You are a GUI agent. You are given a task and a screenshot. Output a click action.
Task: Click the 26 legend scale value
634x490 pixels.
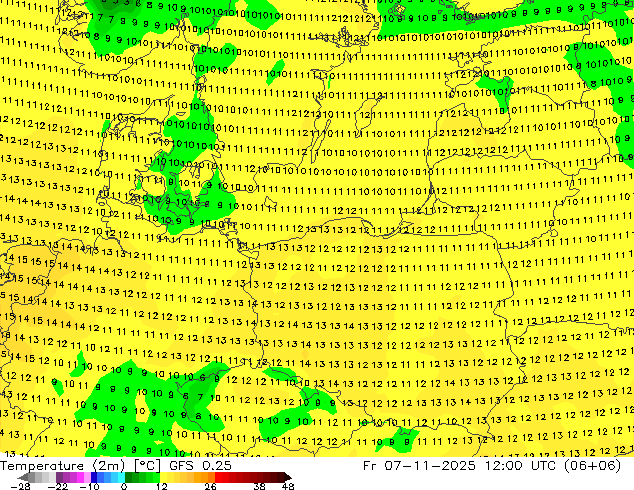[x=210, y=486]
